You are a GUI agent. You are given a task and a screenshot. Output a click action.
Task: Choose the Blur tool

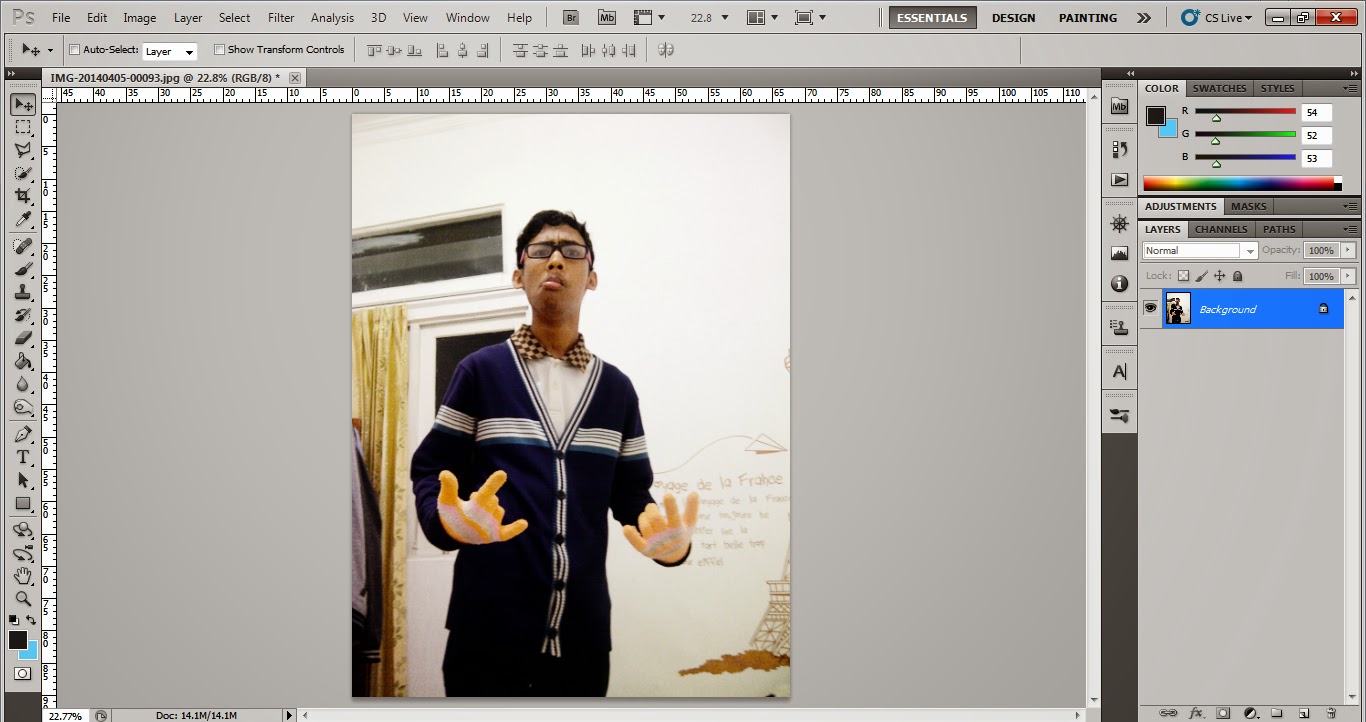23,384
